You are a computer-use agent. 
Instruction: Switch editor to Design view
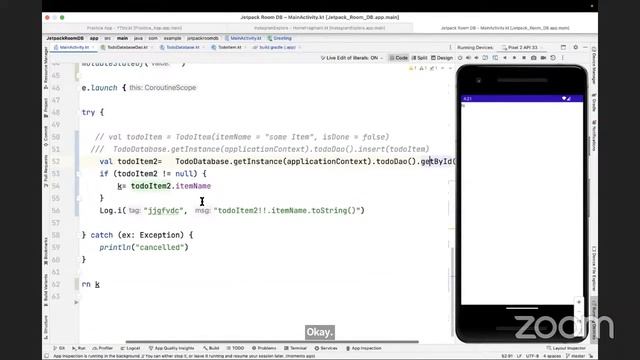(x=442, y=58)
